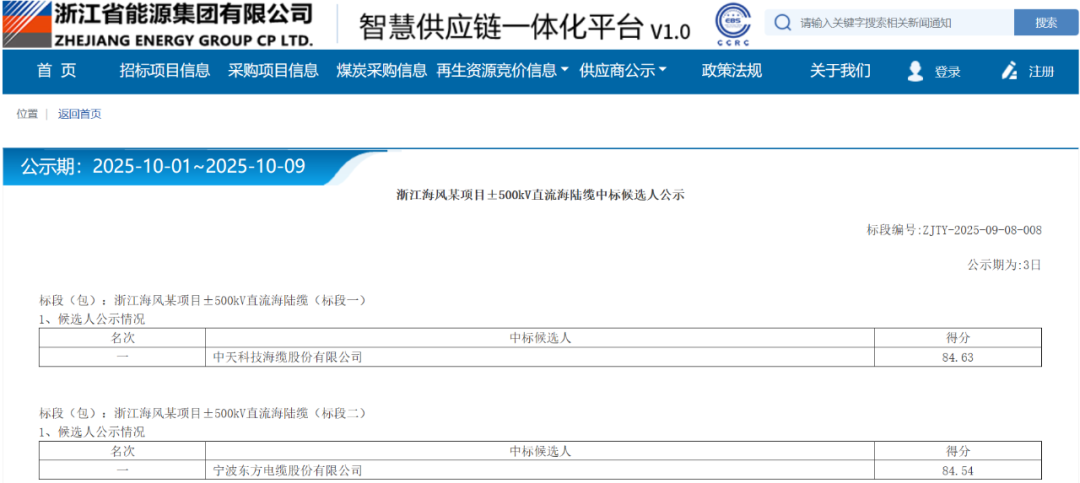1080x483 pixels.
Task: Click the 标段编号 ZJTY-2025-09-08-008 text
Action: point(953,230)
